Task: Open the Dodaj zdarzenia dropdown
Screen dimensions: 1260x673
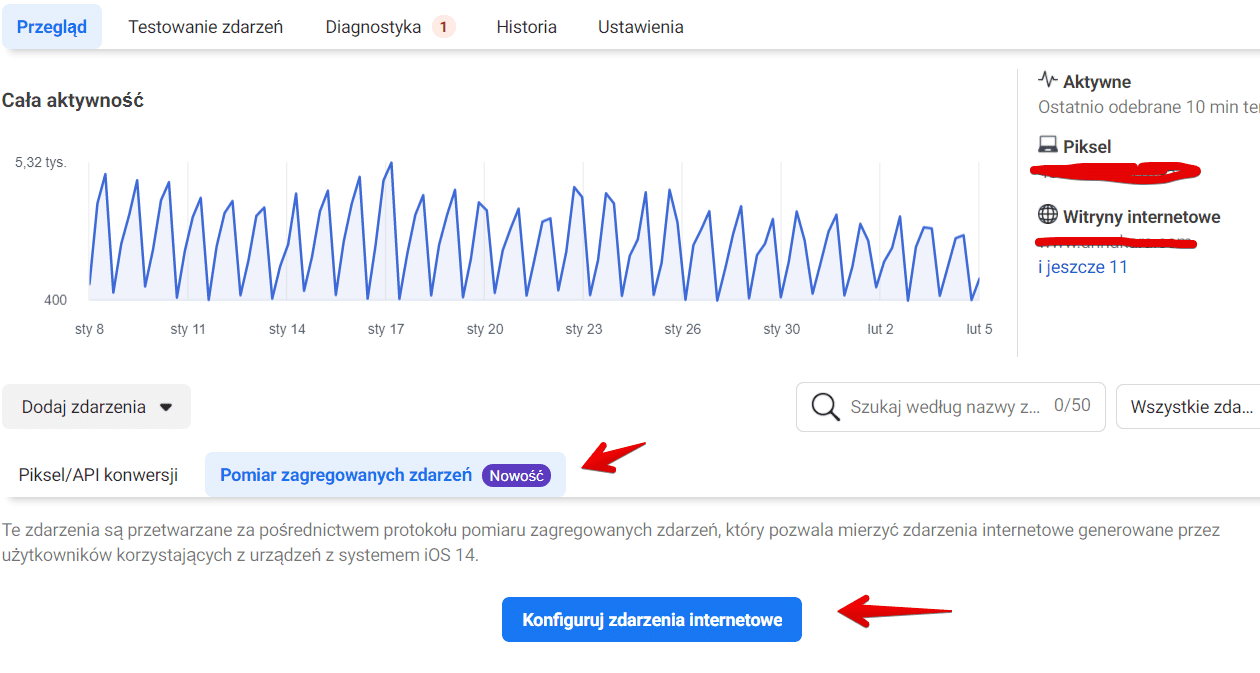Action: point(96,407)
